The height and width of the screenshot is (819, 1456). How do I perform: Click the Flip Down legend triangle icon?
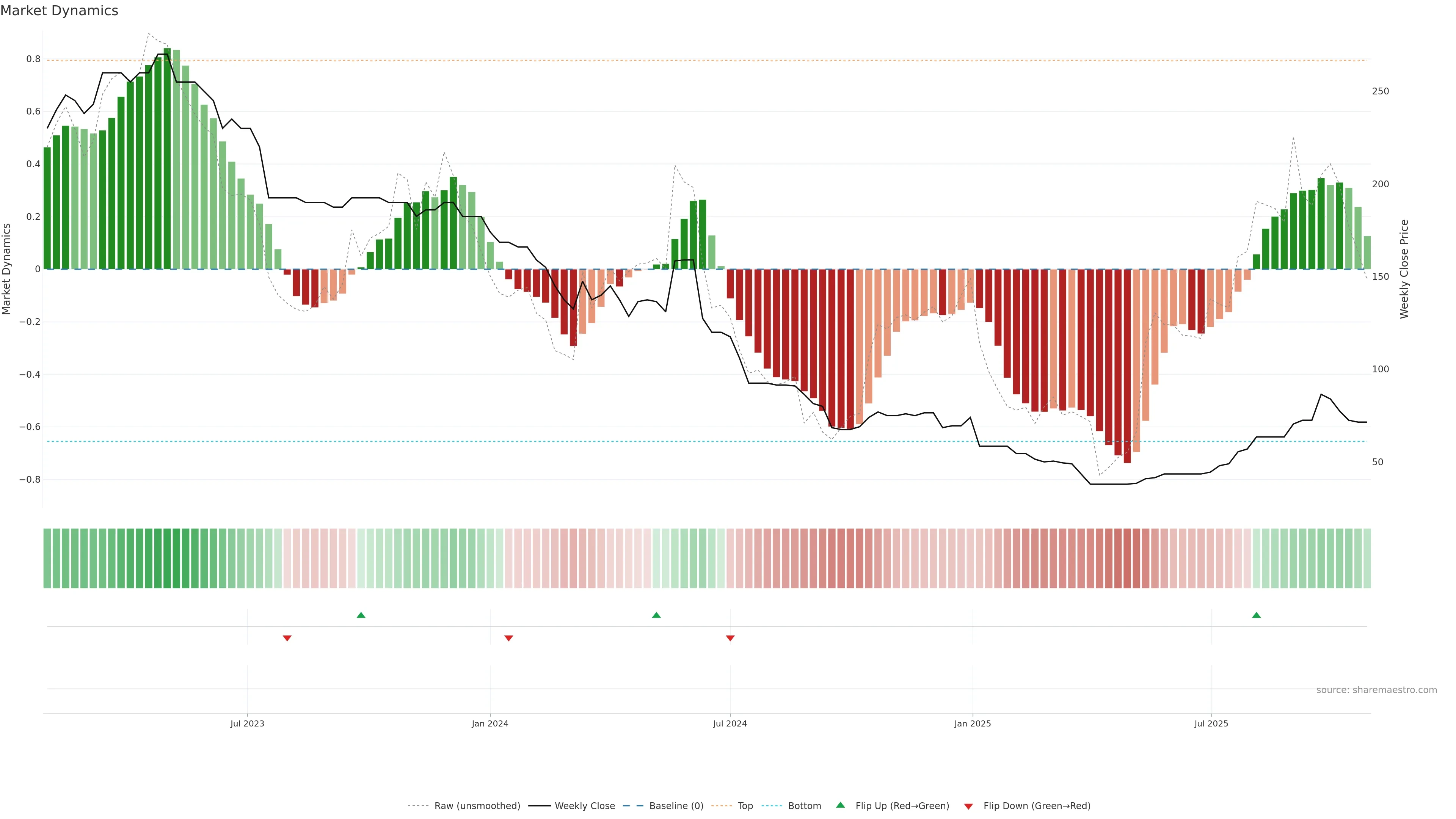pos(968,806)
